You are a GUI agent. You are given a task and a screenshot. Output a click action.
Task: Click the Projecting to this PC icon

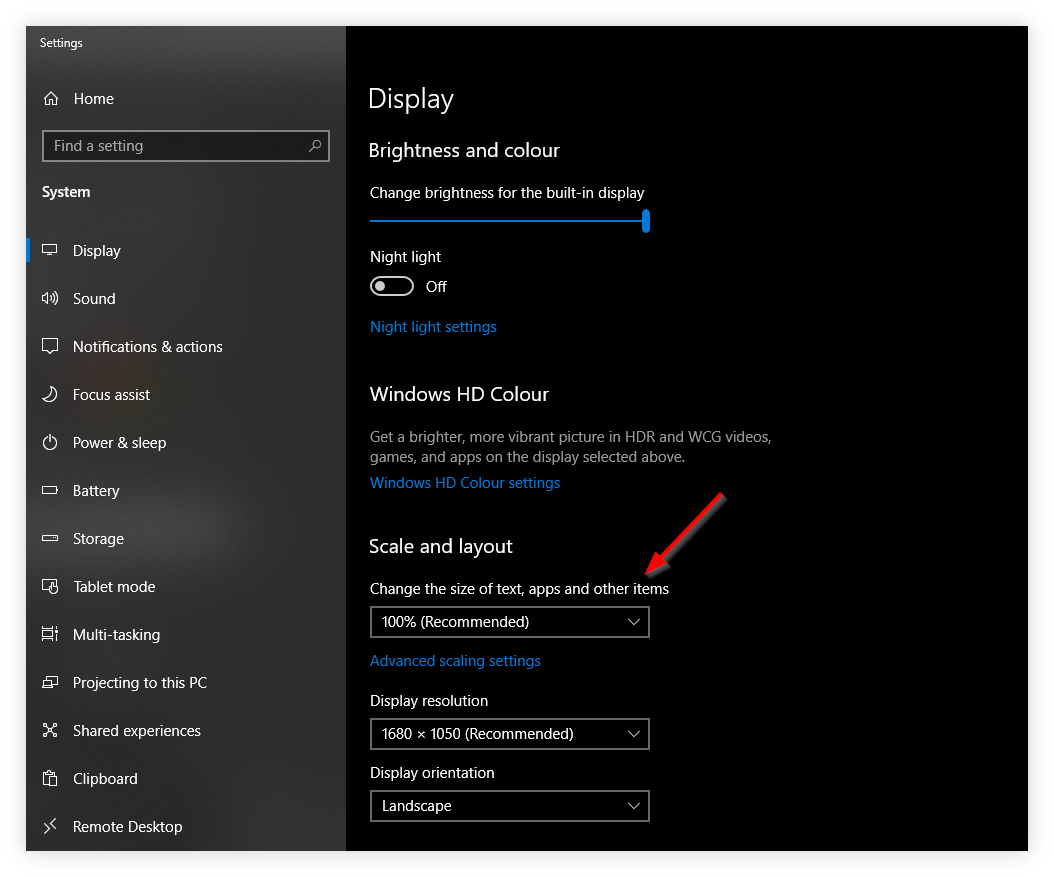click(x=50, y=682)
